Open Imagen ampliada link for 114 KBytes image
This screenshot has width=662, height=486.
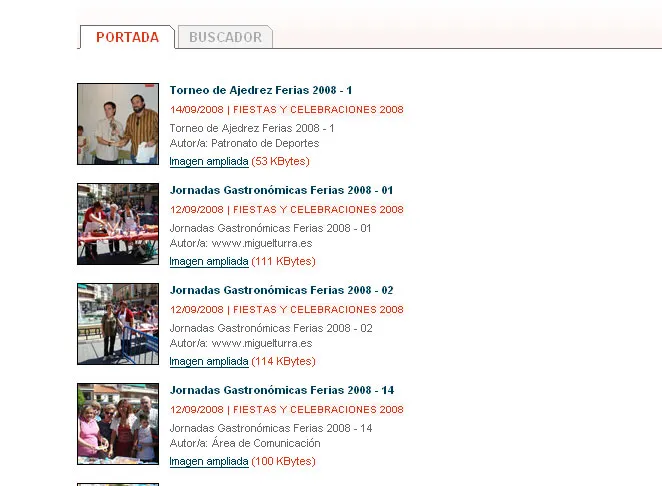point(209,361)
